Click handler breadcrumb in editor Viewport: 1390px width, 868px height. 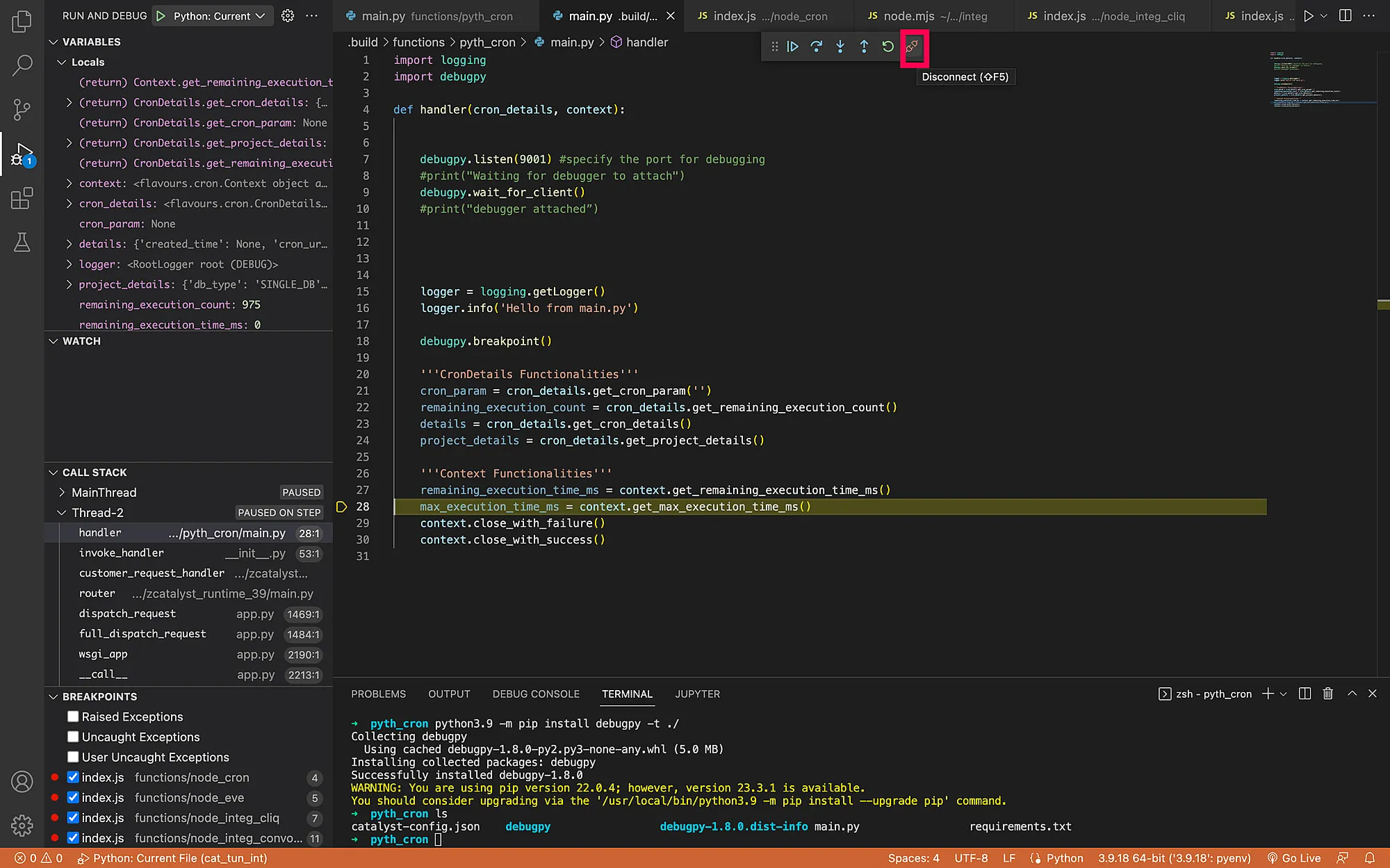[x=639, y=42]
